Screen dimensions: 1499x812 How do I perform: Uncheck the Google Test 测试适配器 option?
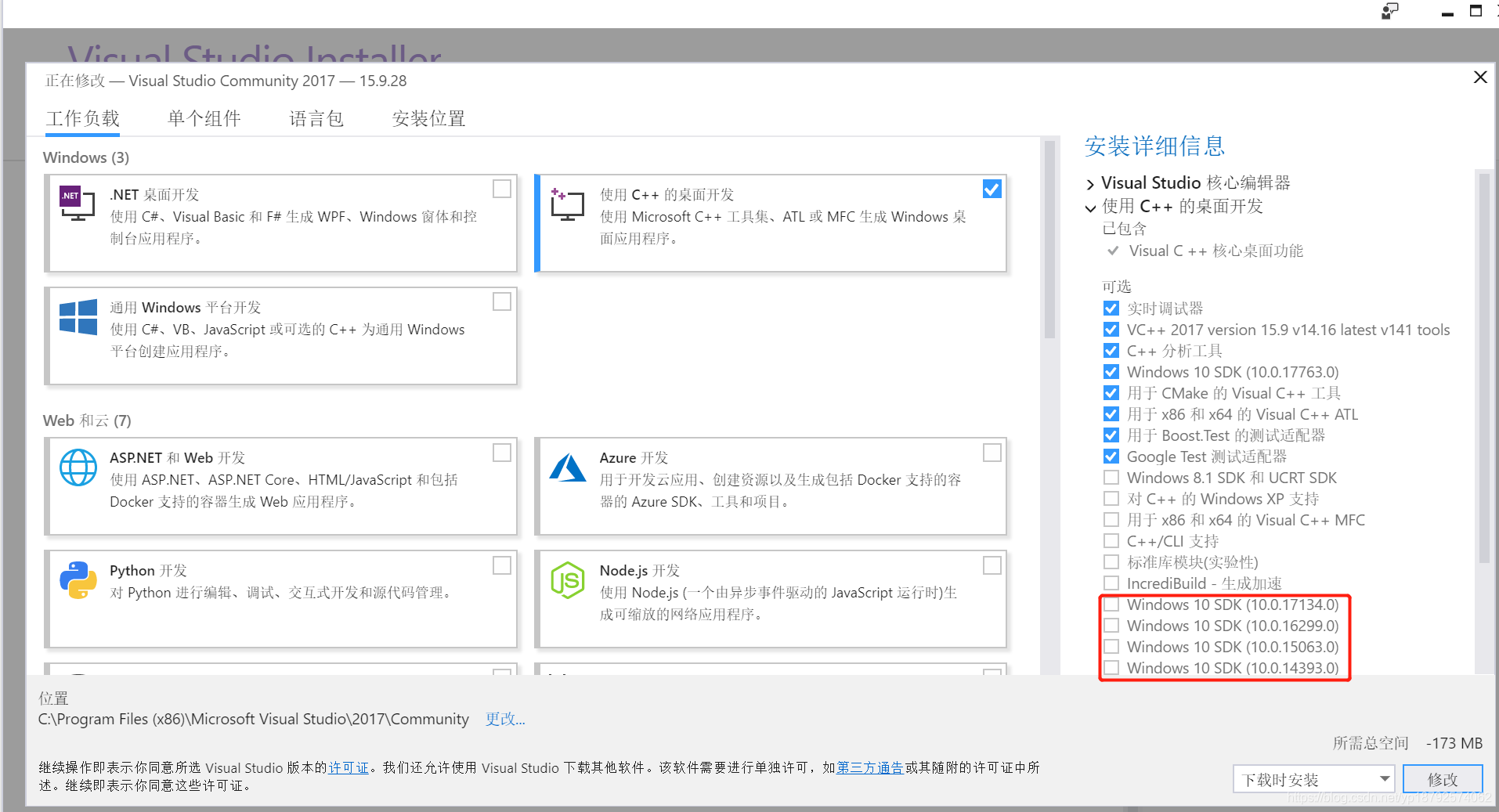tap(1111, 456)
